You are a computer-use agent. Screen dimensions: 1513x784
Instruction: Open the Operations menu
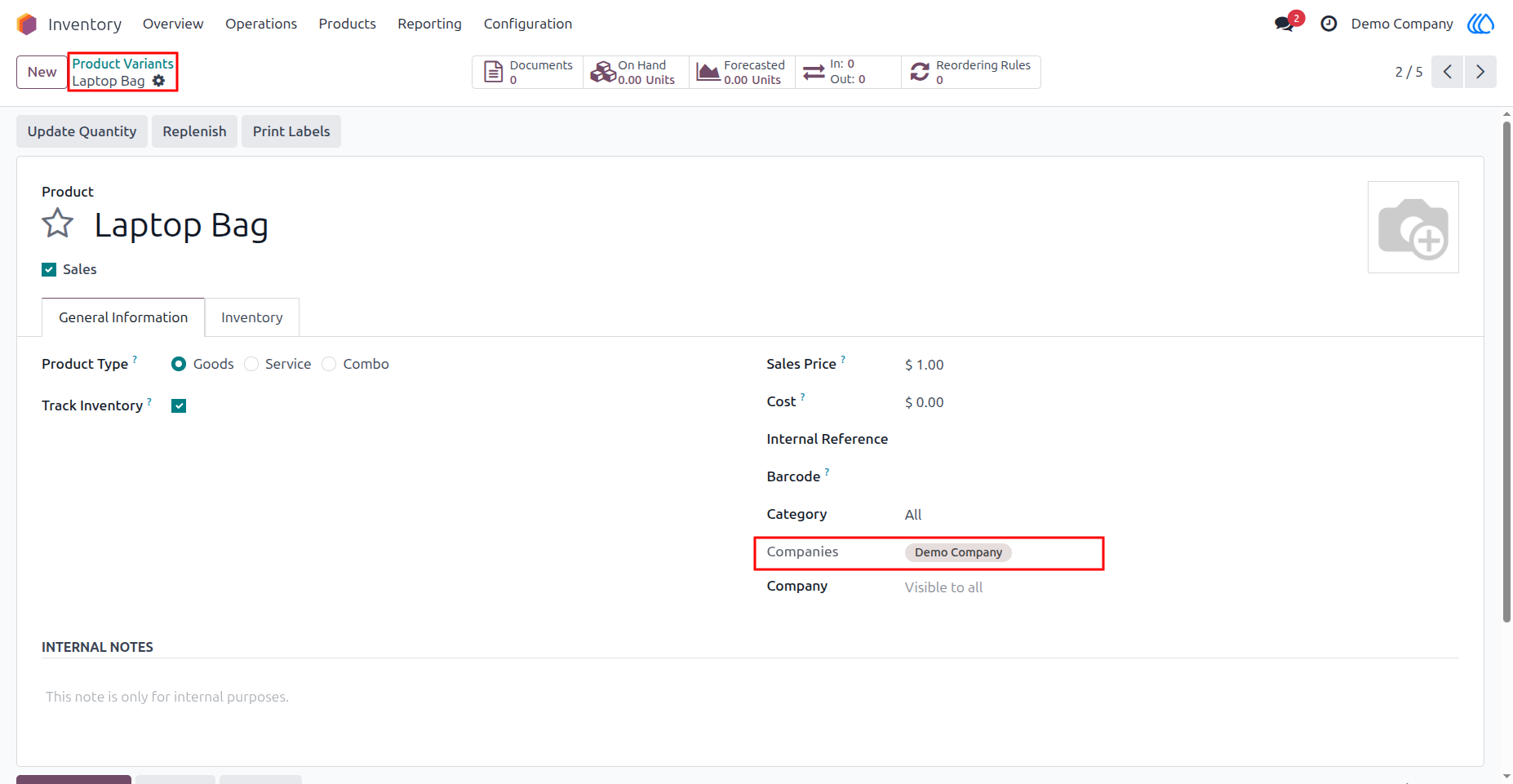click(x=261, y=24)
